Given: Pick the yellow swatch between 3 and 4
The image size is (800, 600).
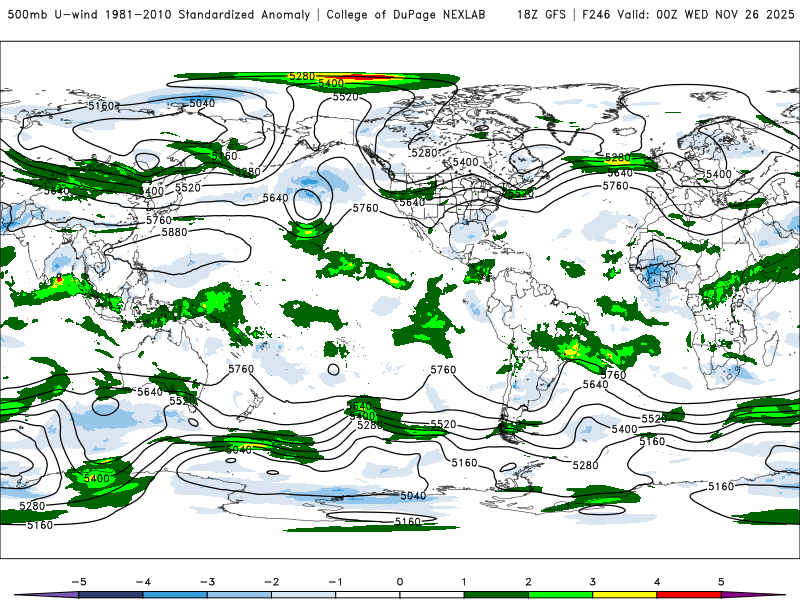Looking at the screenshot, I should [x=625, y=595].
